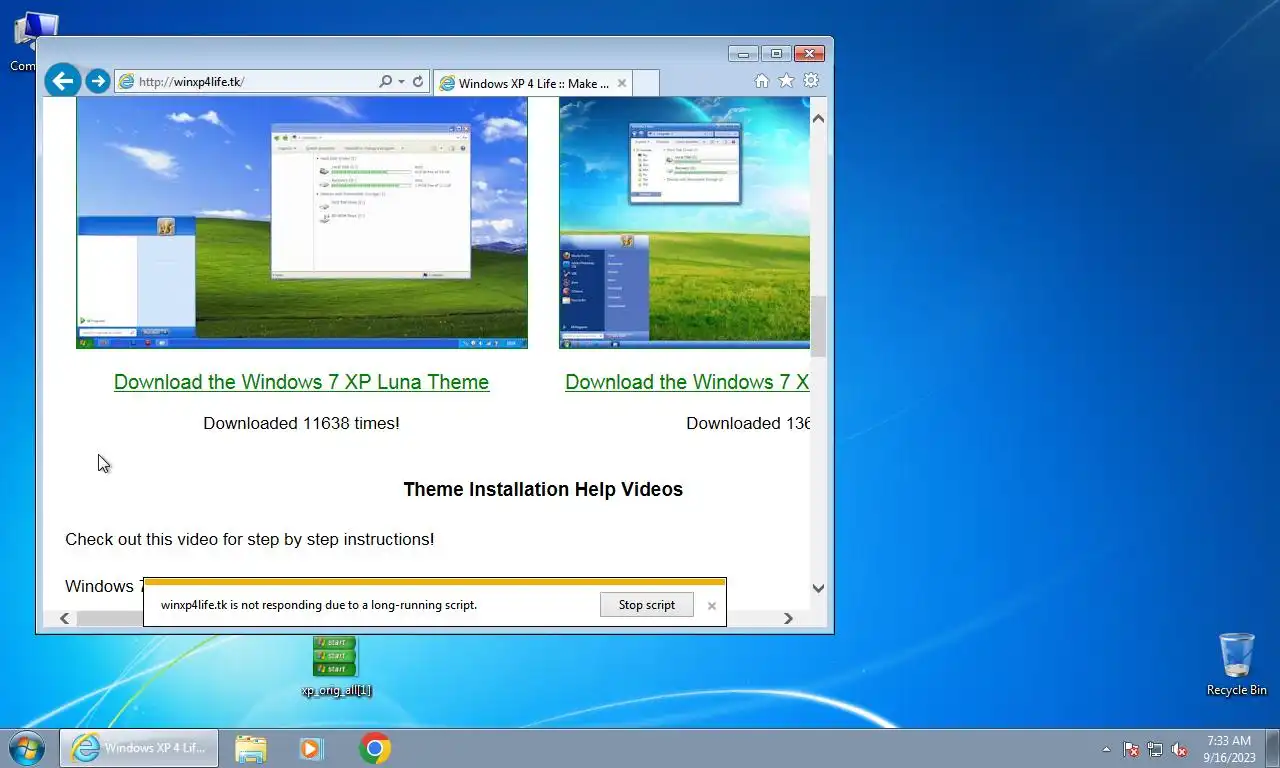Open the address bar dropdown arrow
1280x768 pixels.
pyautogui.click(x=401, y=82)
